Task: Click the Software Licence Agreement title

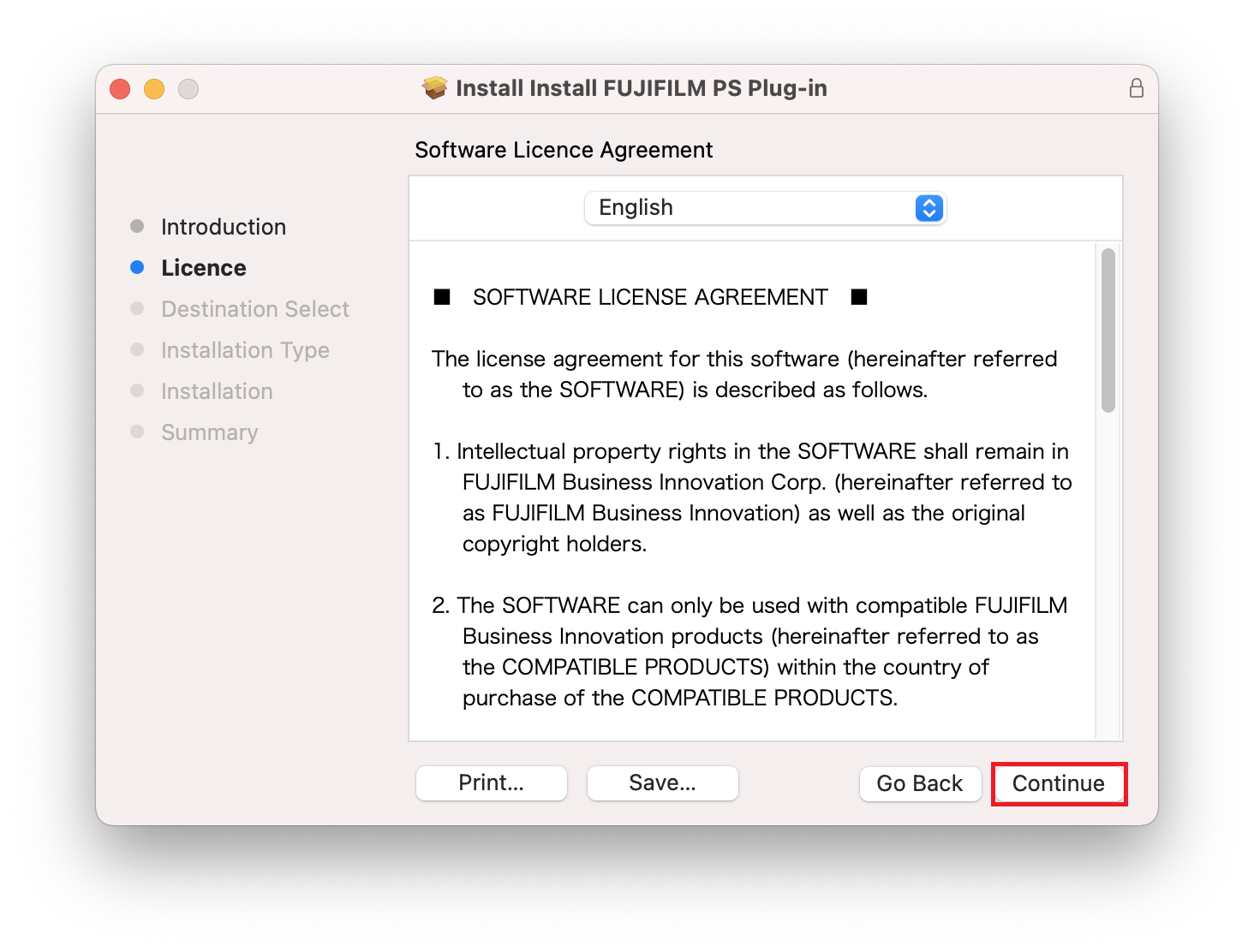Action: (x=564, y=150)
